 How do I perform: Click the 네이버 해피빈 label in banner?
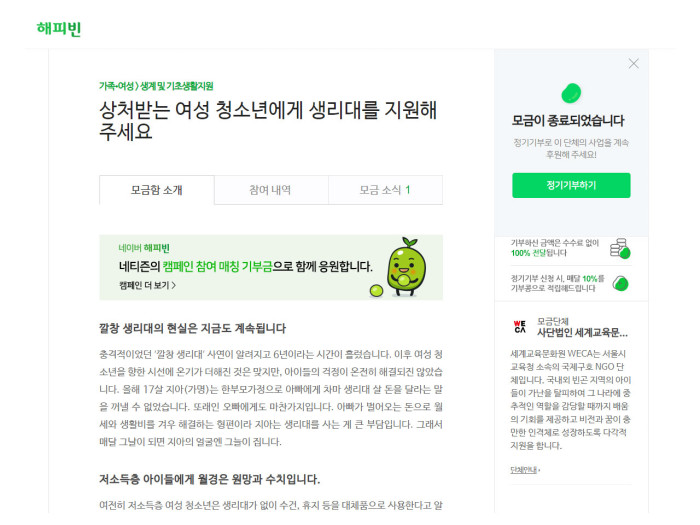pos(144,248)
